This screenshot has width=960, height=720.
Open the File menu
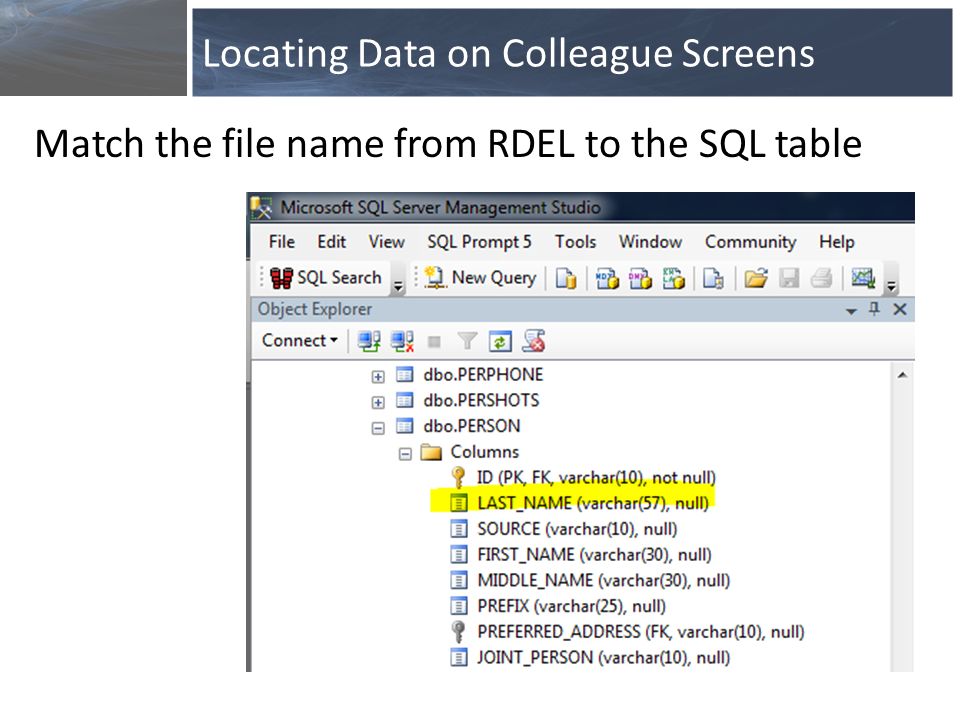tap(282, 242)
